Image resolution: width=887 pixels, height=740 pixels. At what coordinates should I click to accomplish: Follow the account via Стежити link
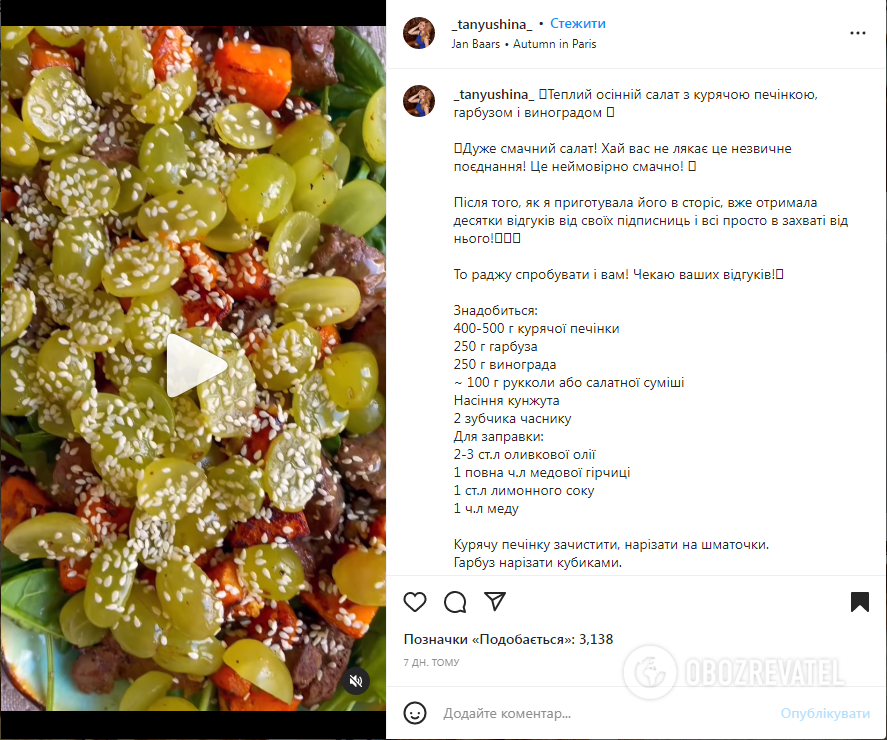coord(578,24)
